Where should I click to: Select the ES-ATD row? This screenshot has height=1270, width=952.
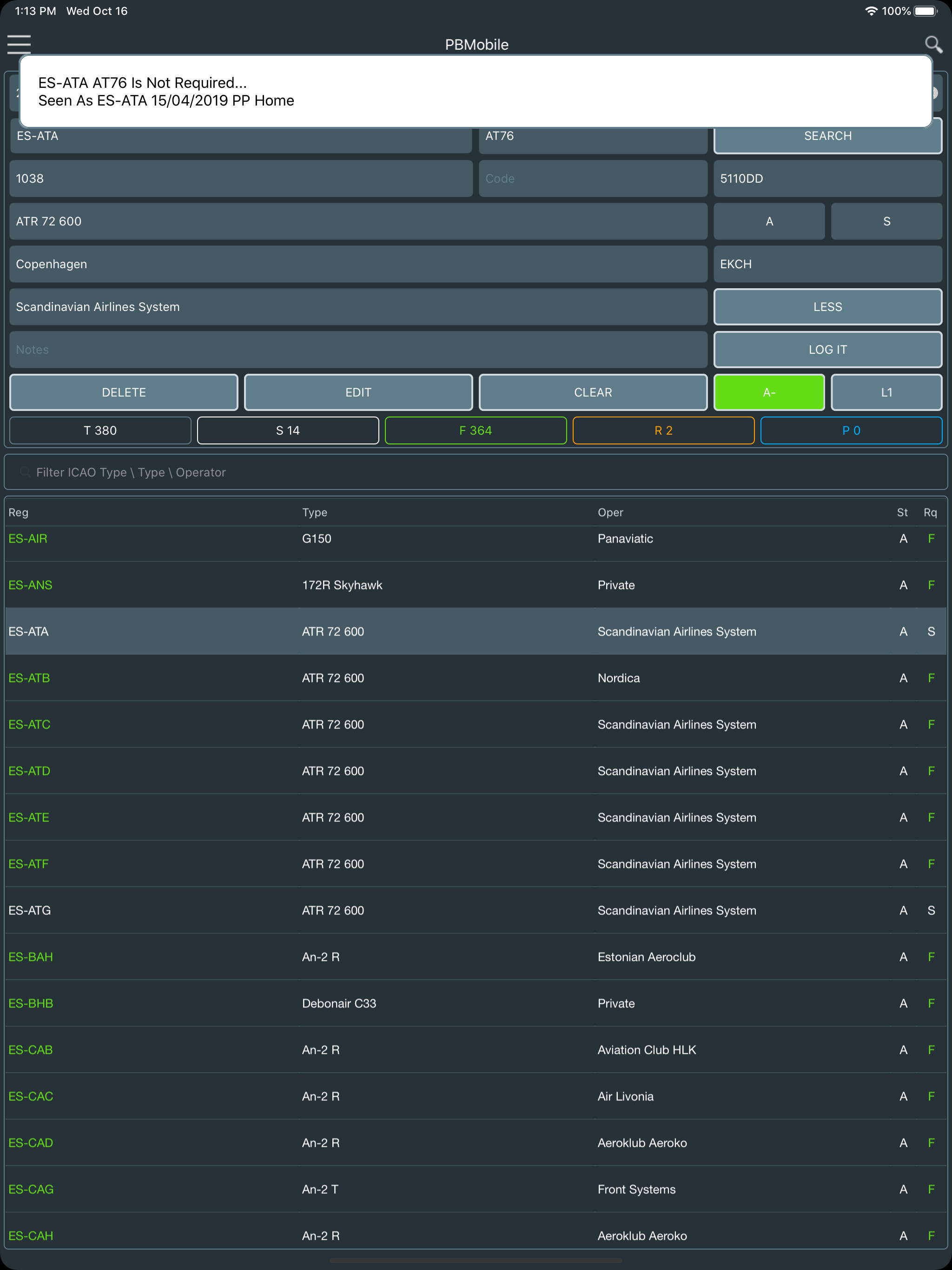point(476,771)
